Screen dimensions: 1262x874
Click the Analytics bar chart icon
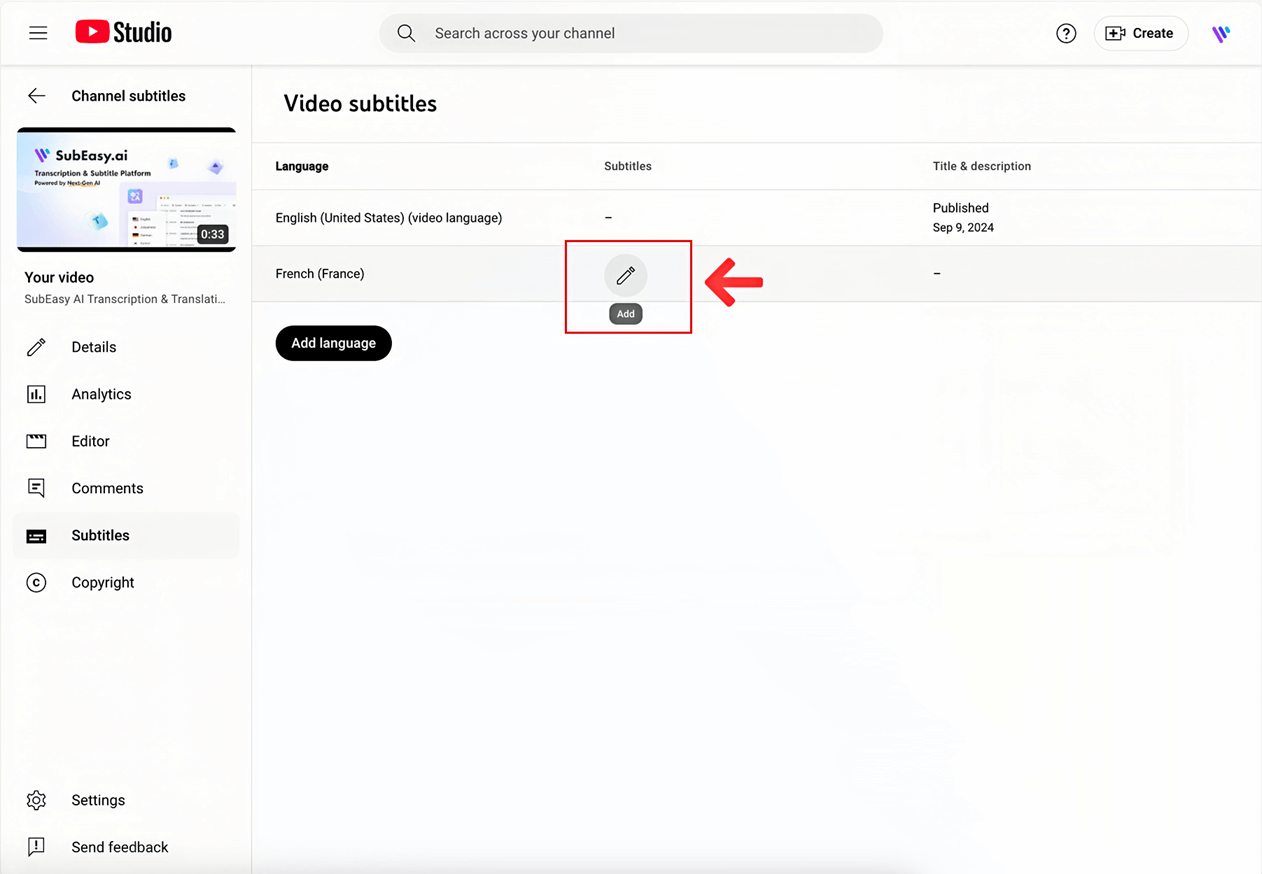[36, 394]
